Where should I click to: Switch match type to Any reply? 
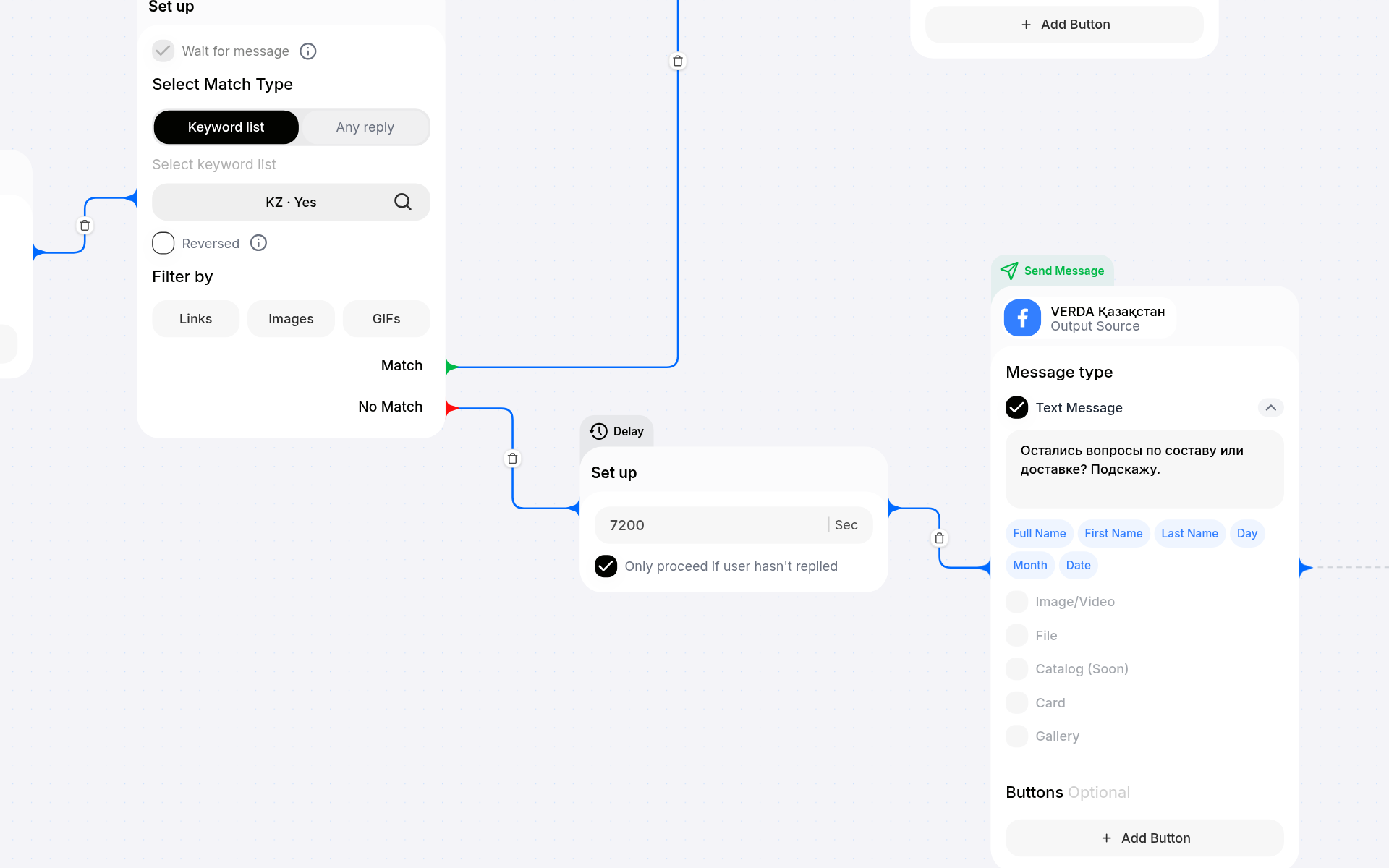click(x=365, y=127)
